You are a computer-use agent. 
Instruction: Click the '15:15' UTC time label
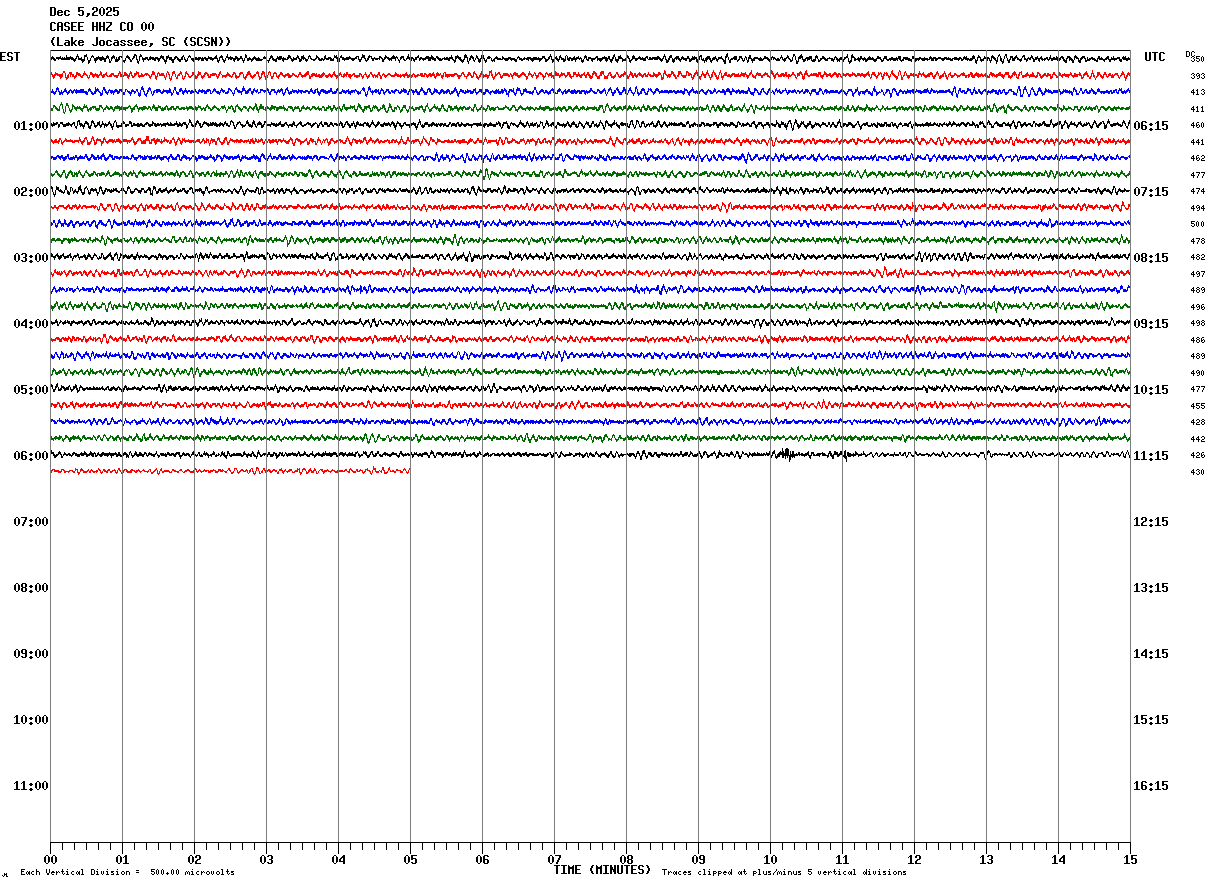(1151, 720)
